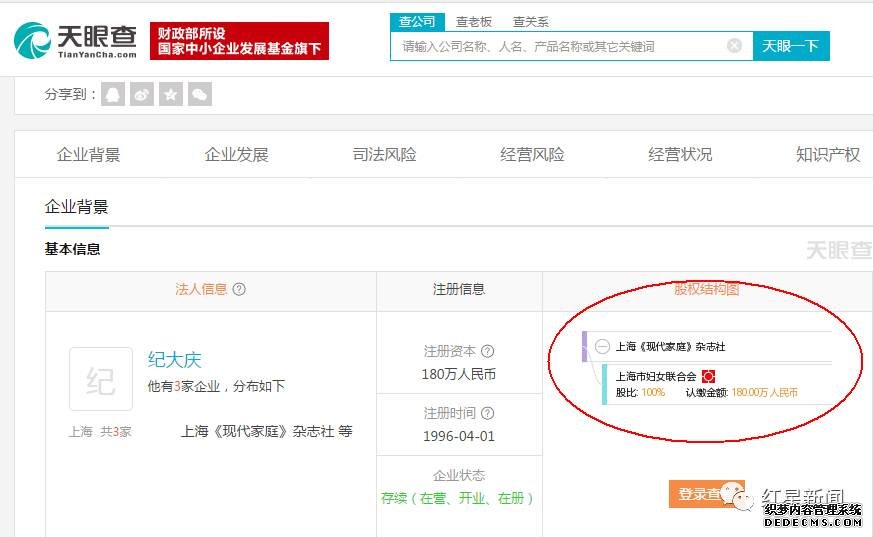Open the 企业发展 navigation tab
The height and width of the screenshot is (537, 873).
click(x=237, y=155)
